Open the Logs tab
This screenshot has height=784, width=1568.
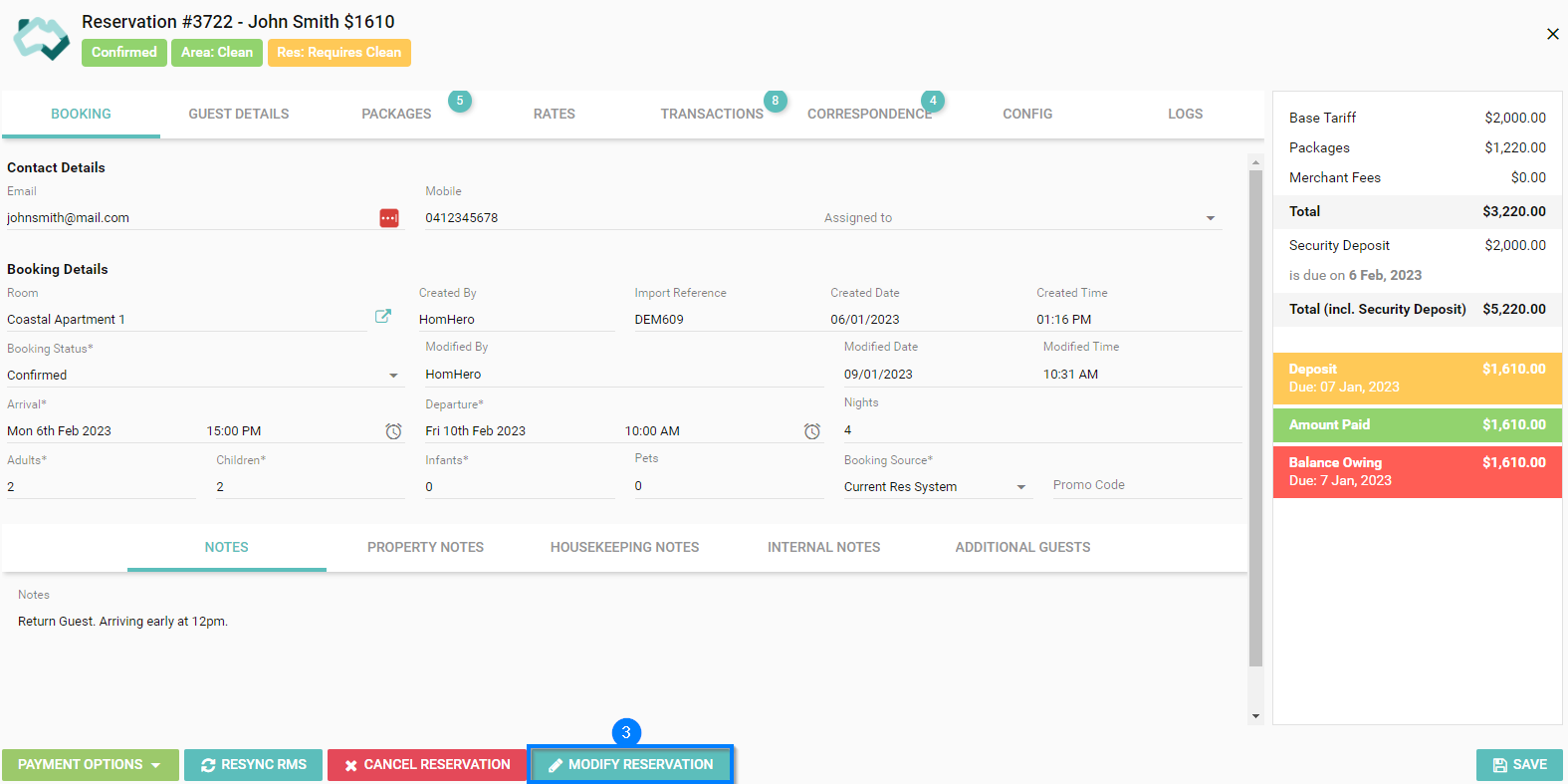click(1186, 114)
